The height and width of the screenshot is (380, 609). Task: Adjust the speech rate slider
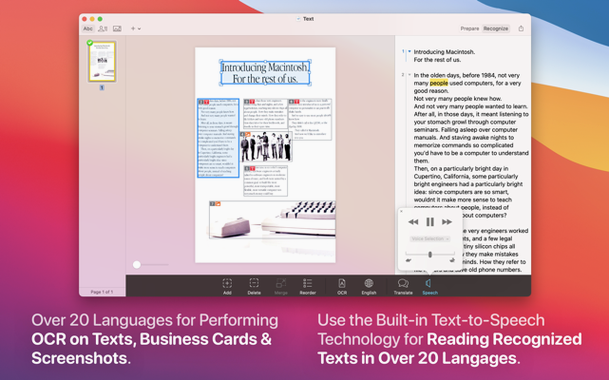(430, 254)
